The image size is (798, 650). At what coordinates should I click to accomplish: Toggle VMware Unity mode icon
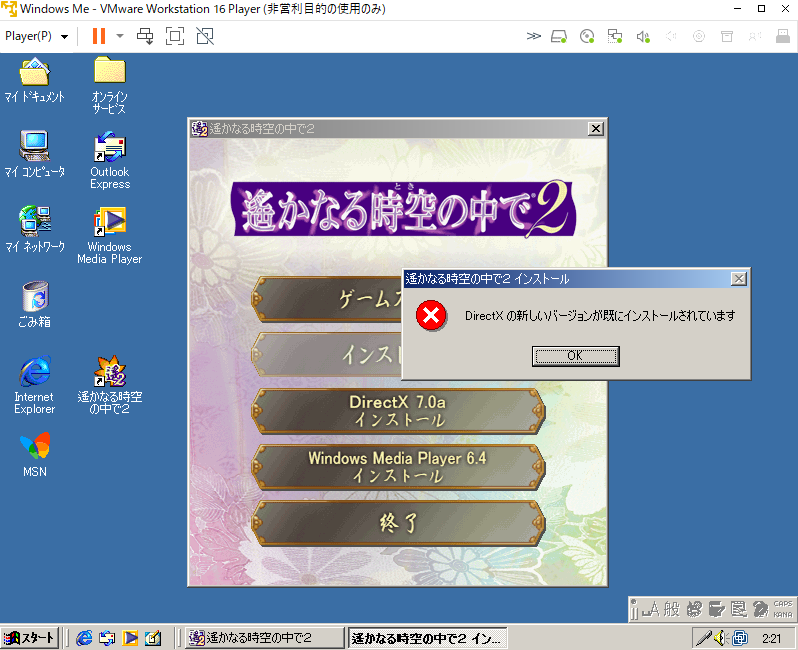(205, 36)
